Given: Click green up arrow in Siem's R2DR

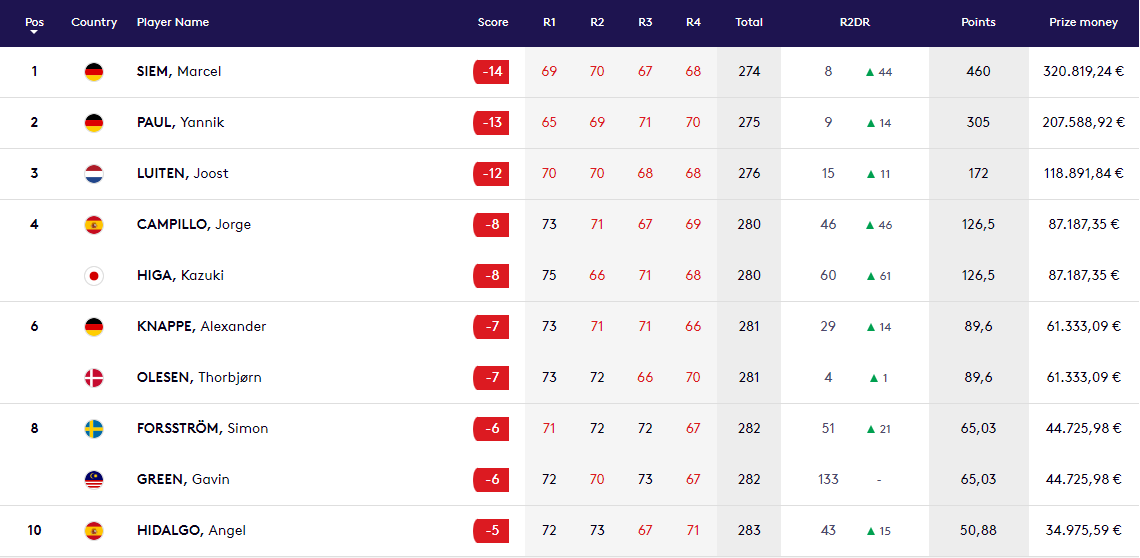Looking at the screenshot, I should coord(870,72).
